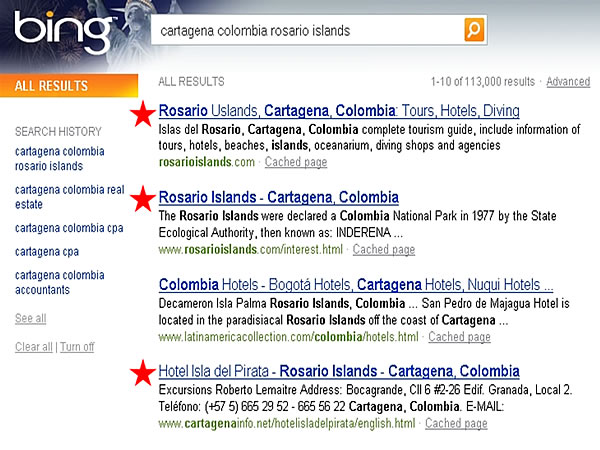Click the orange magnifier search button
The image size is (600, 450).
click(x=475, y=30)
